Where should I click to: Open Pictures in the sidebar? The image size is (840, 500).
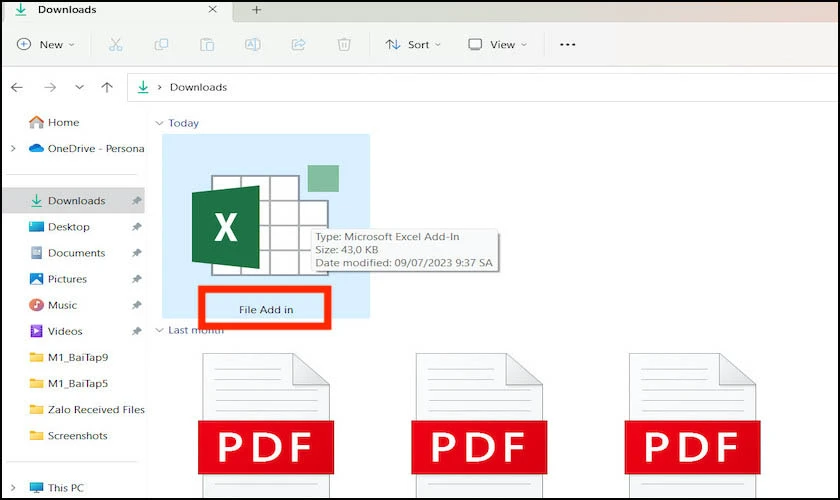tap(58, 279)
